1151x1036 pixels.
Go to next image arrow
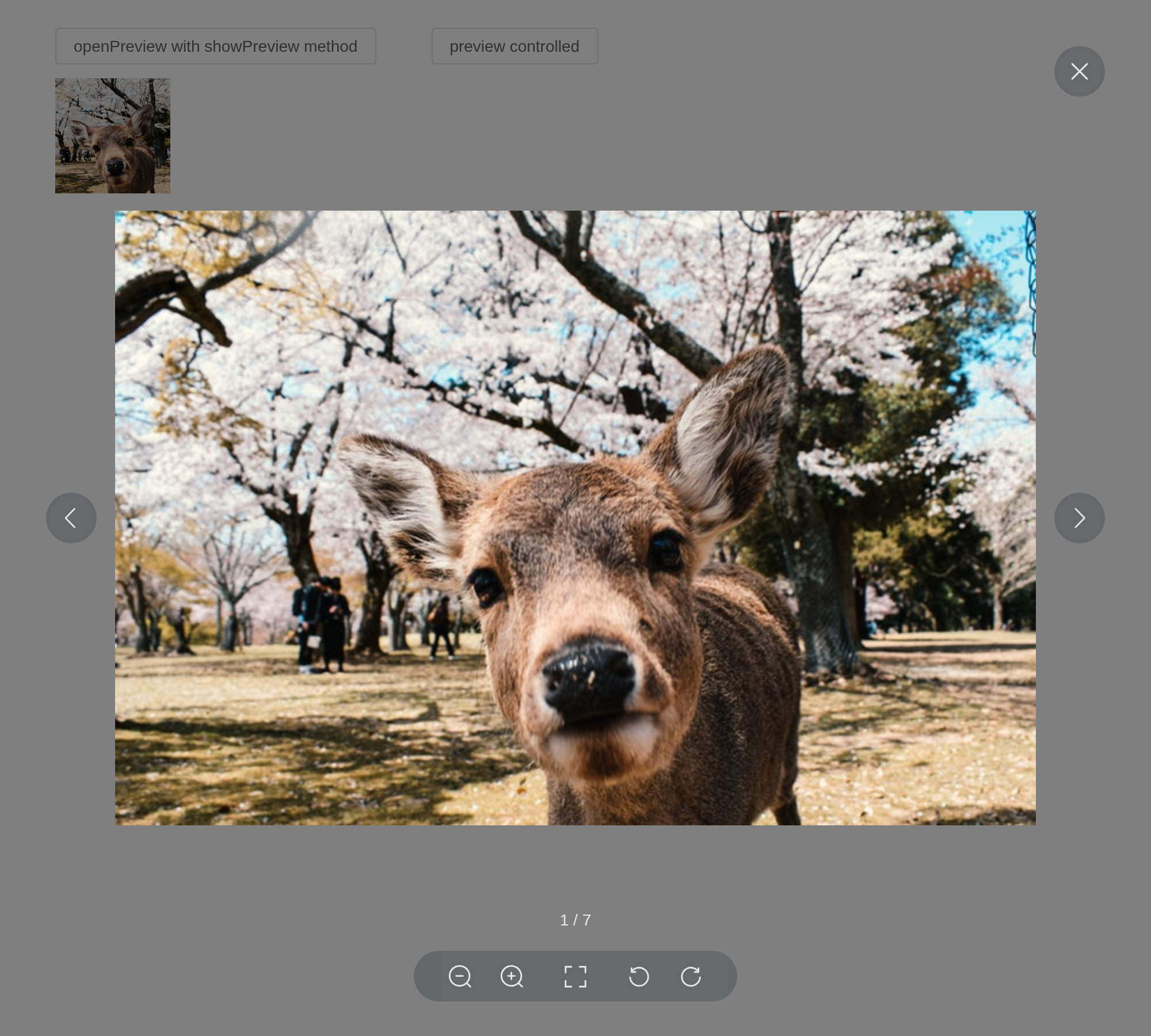[x=1080, y=518]
